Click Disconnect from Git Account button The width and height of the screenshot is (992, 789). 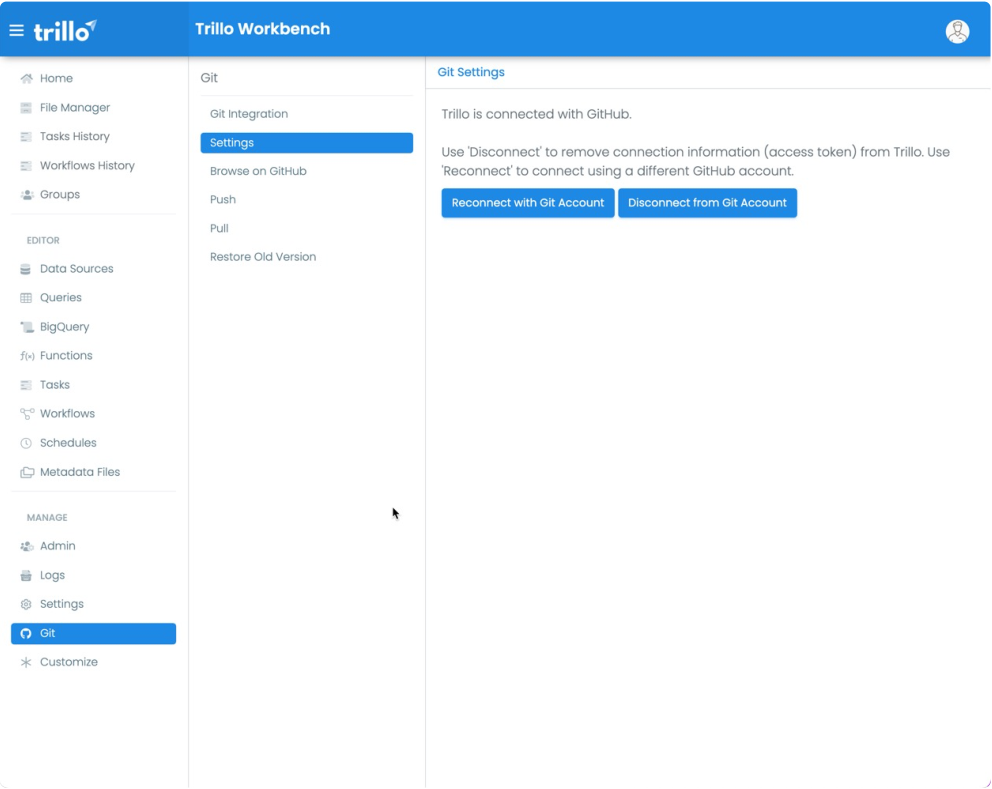tap(707, 203)
